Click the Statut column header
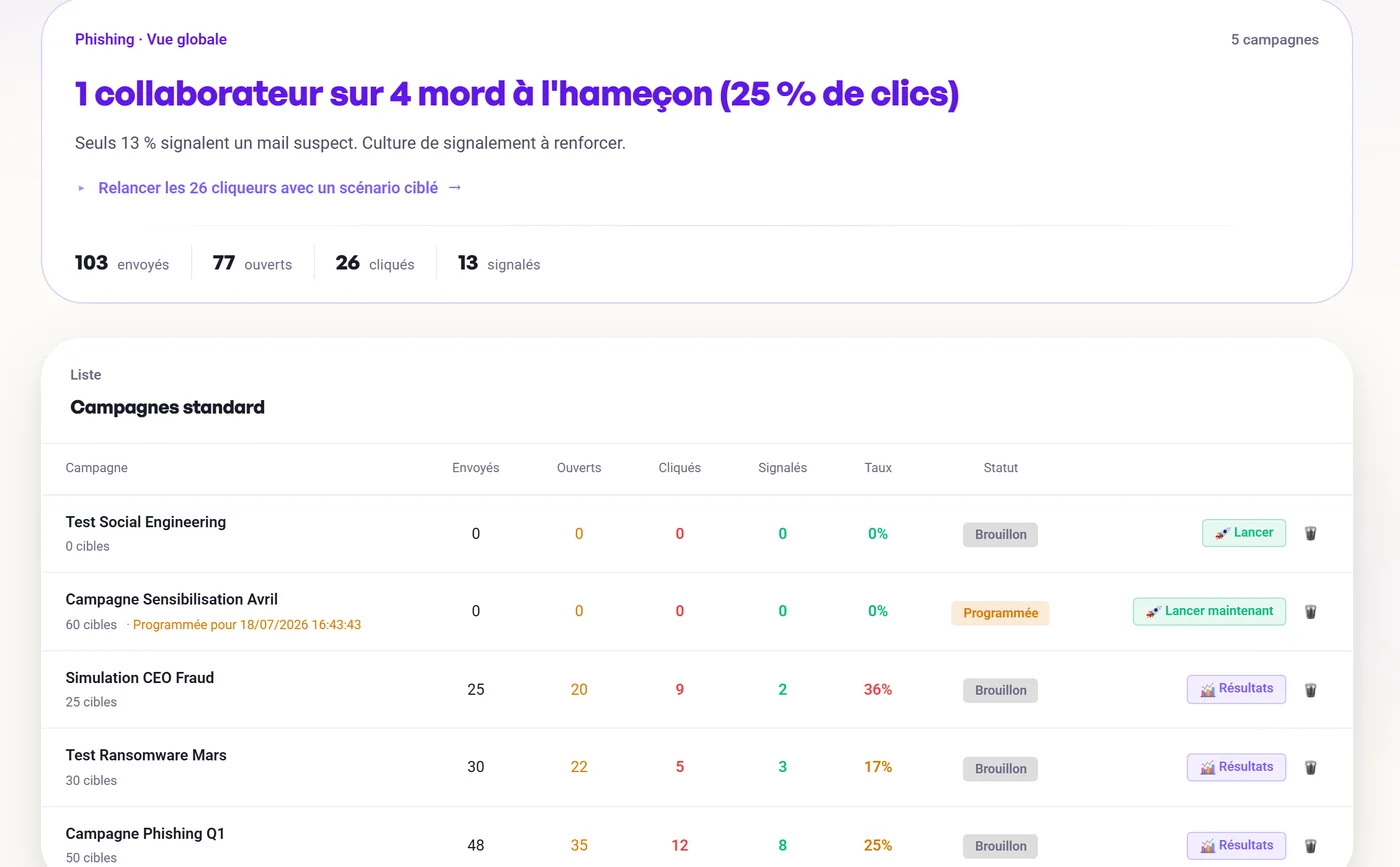The image size is (1400, 867). (x=1000, y=467)
